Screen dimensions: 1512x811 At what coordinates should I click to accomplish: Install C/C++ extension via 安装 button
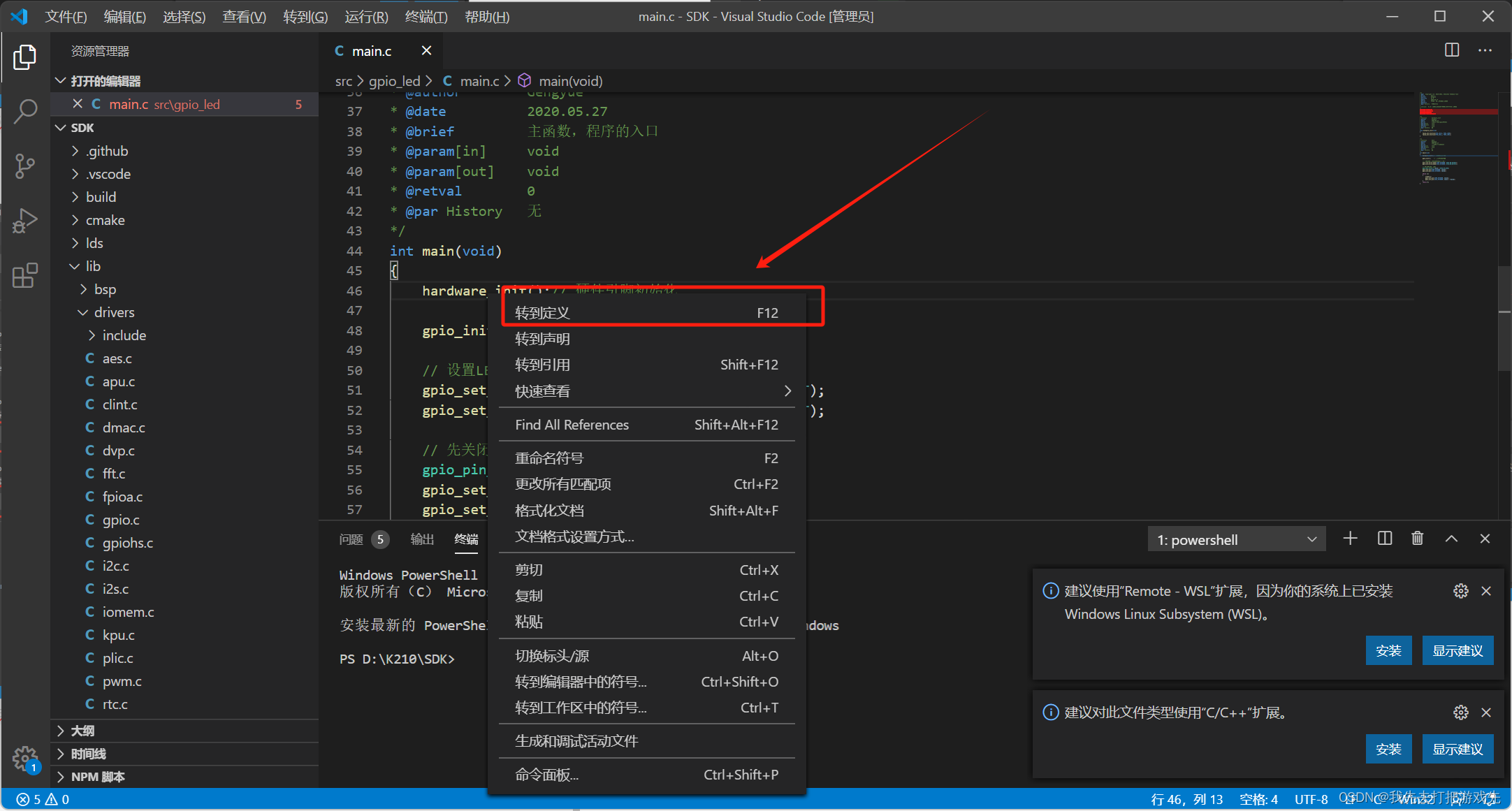(1388, 749)
